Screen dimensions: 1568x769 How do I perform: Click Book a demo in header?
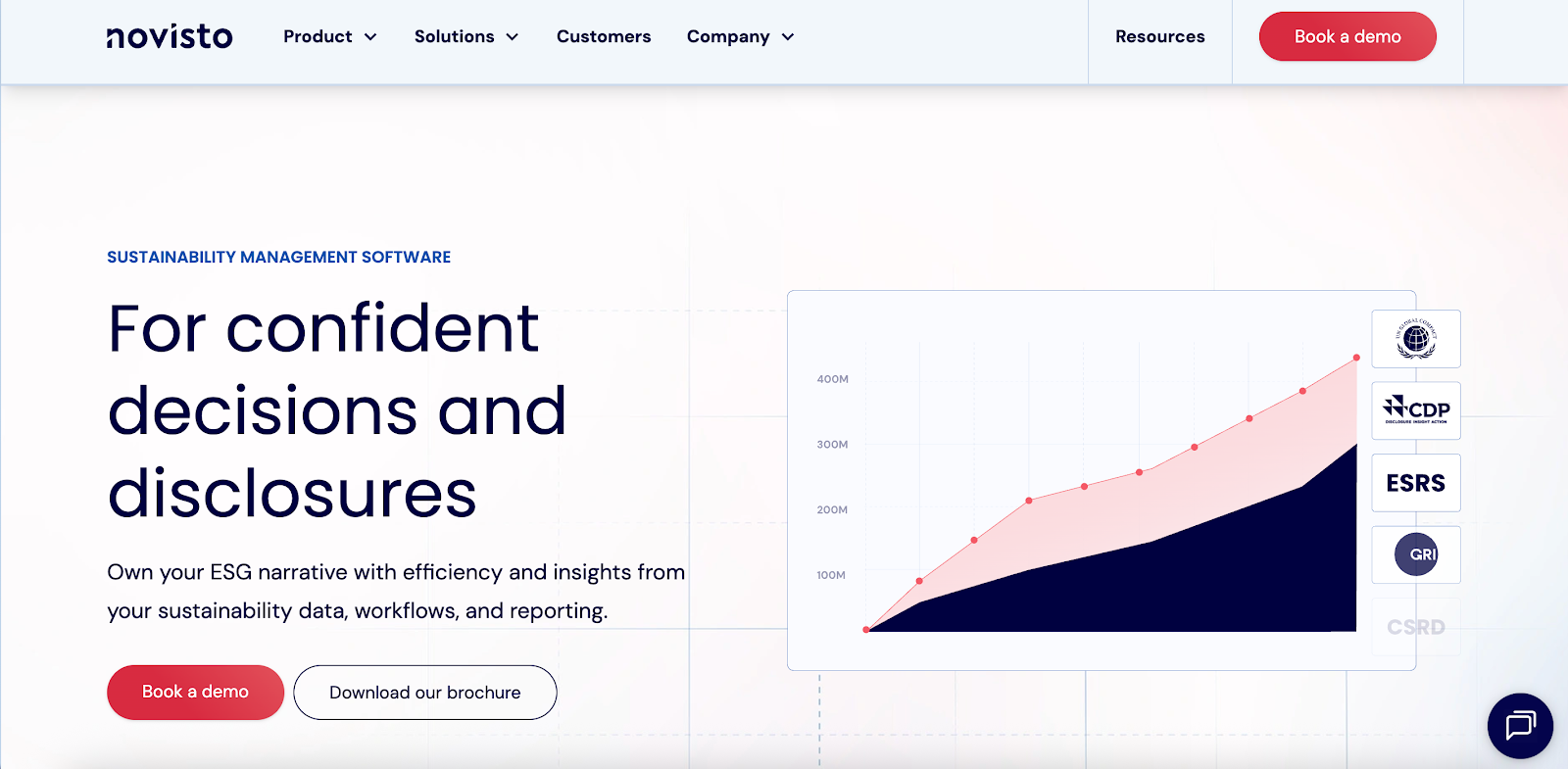pyautogui.click(x=1347, y=36)
